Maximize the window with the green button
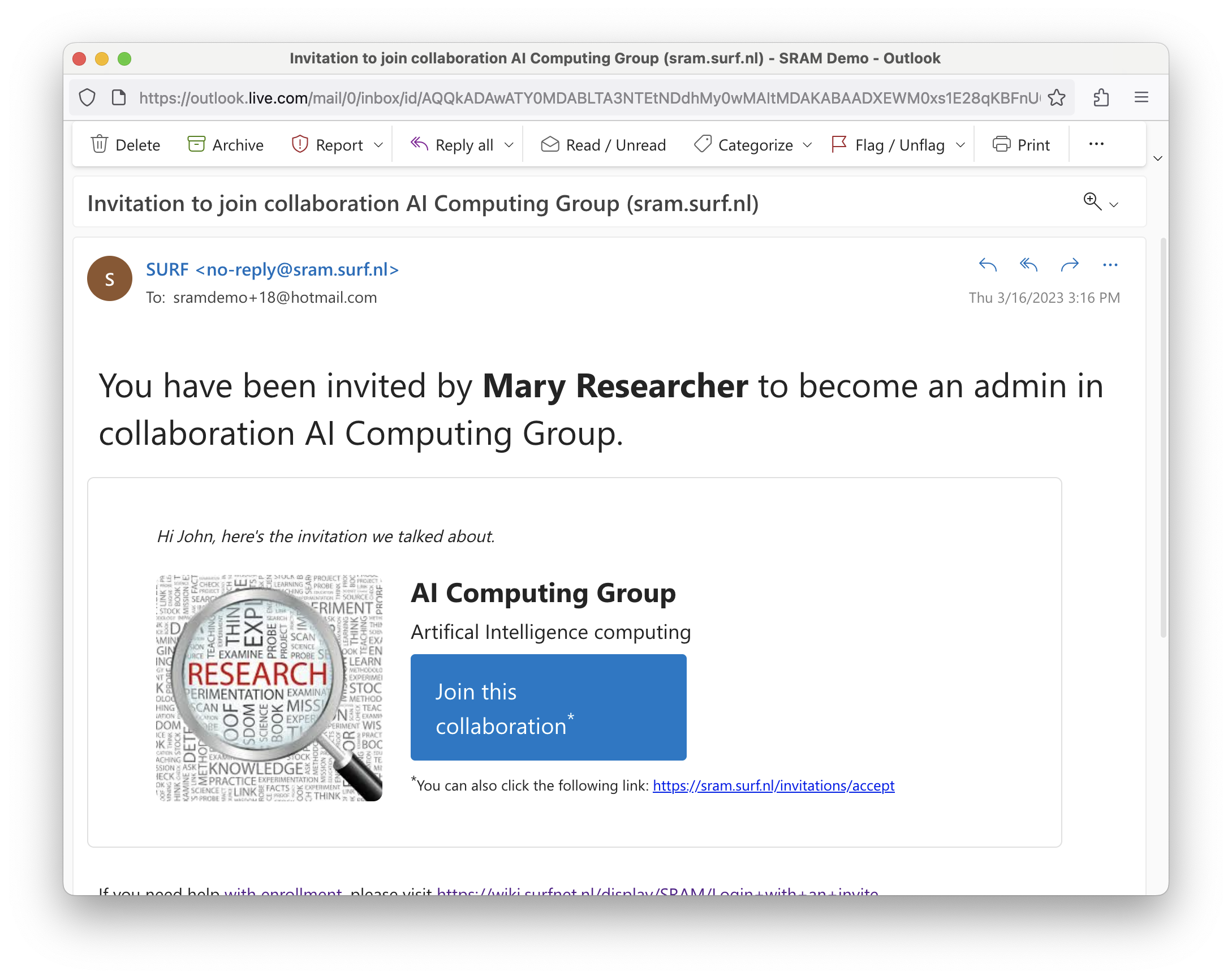 (124, 59)
